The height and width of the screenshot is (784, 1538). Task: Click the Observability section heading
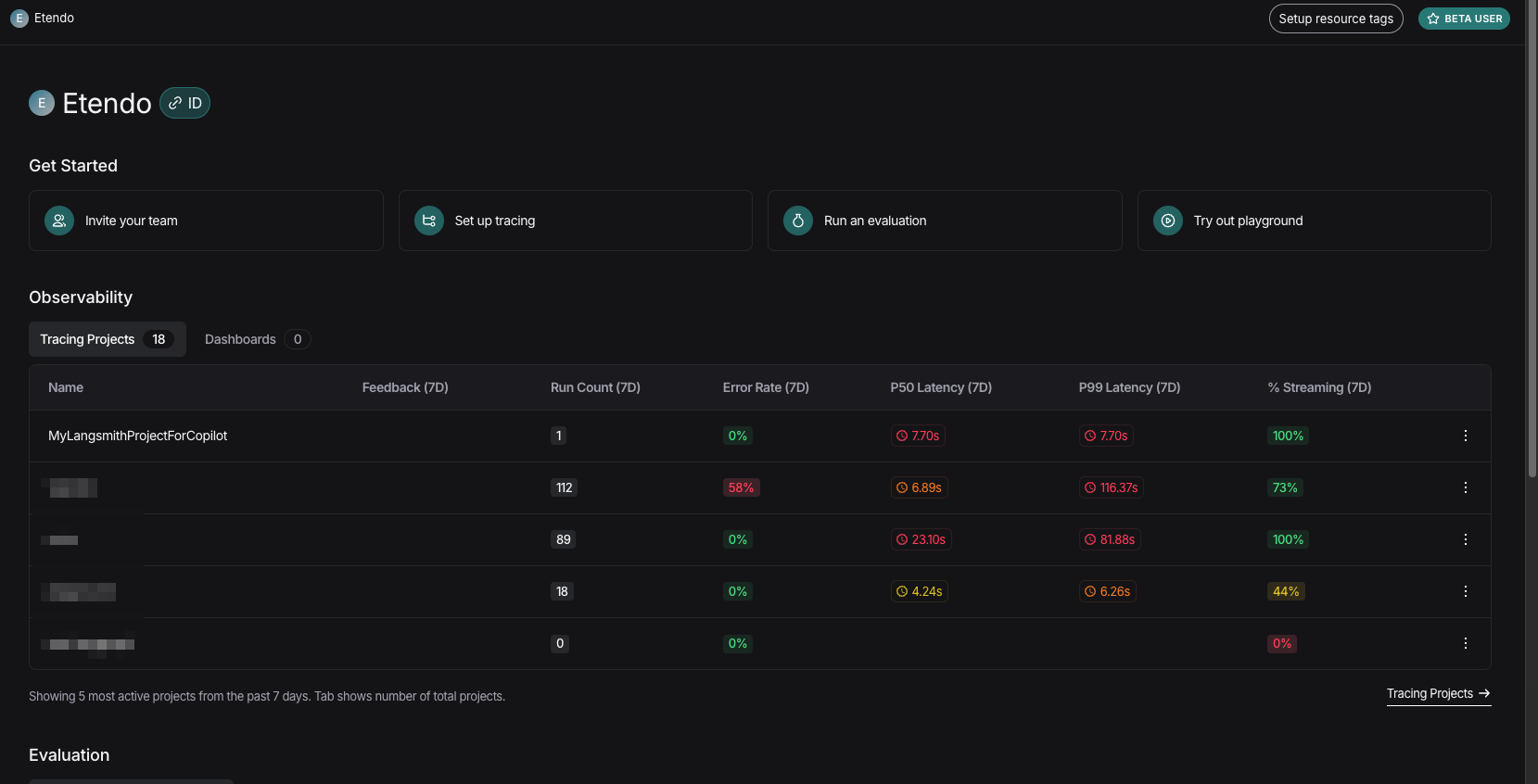point(81,297)
